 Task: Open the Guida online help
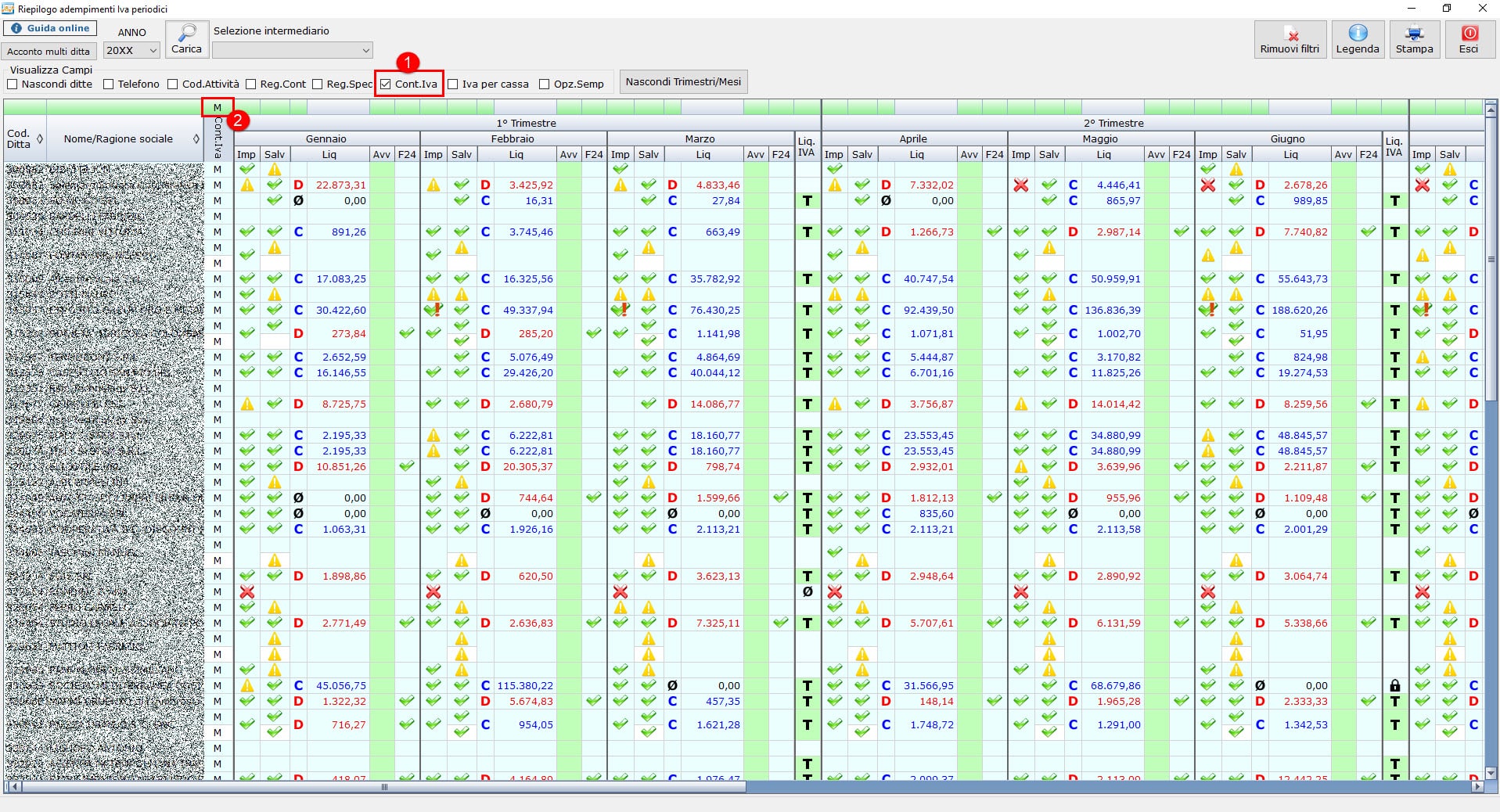tap(50, 28)
